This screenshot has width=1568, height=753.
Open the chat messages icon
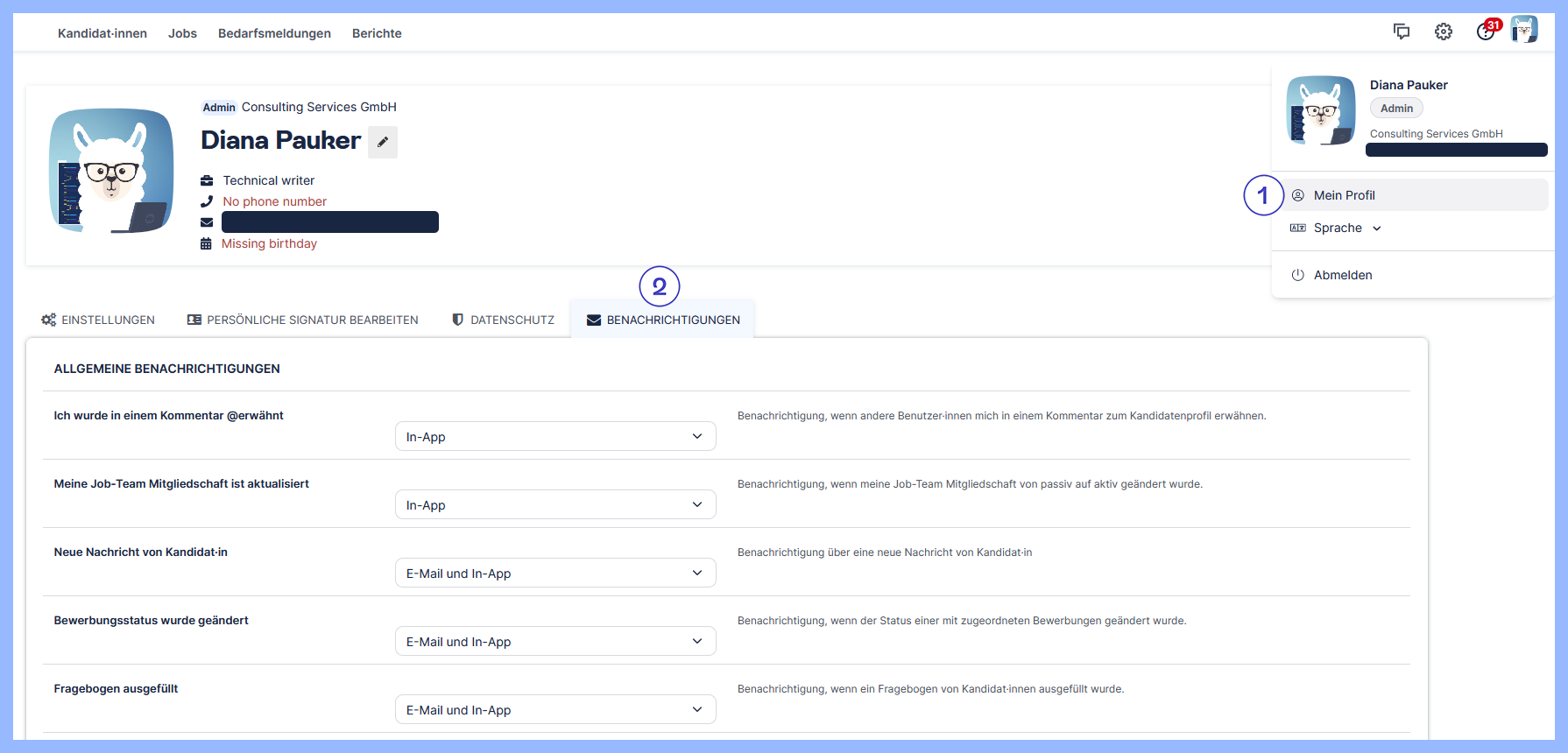(1402, 32)
